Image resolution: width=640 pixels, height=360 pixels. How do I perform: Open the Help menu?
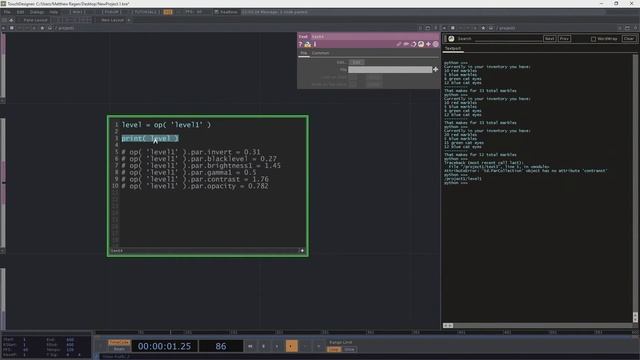pos(53,12)
